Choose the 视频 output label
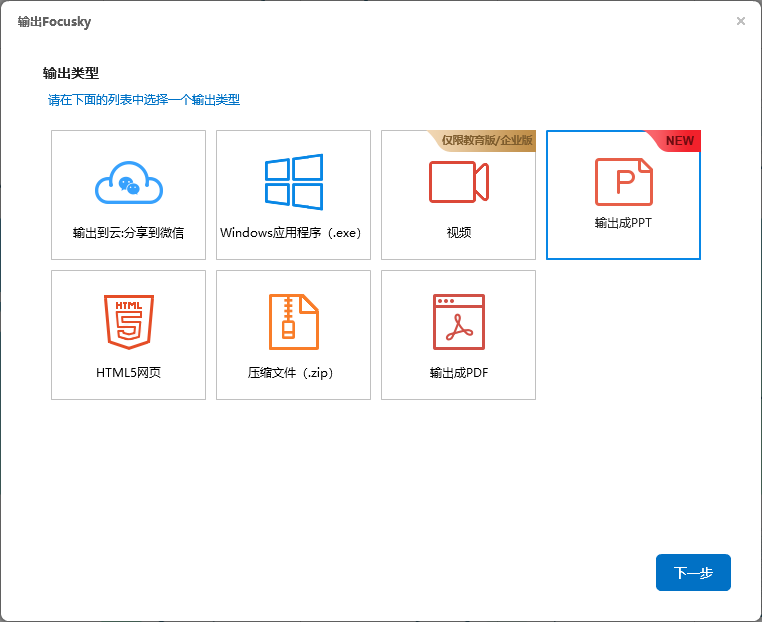The width and height of the screenshot is (762, 622). [458, 233]
